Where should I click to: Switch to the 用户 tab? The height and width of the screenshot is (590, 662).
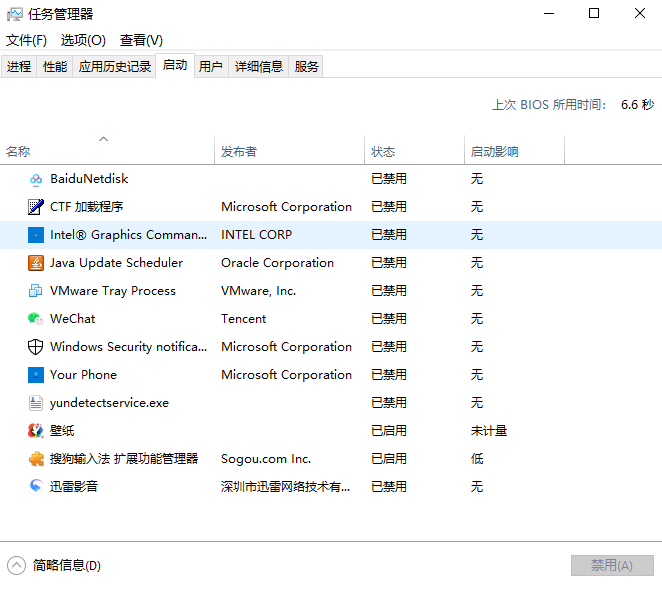tap(211, 66)
